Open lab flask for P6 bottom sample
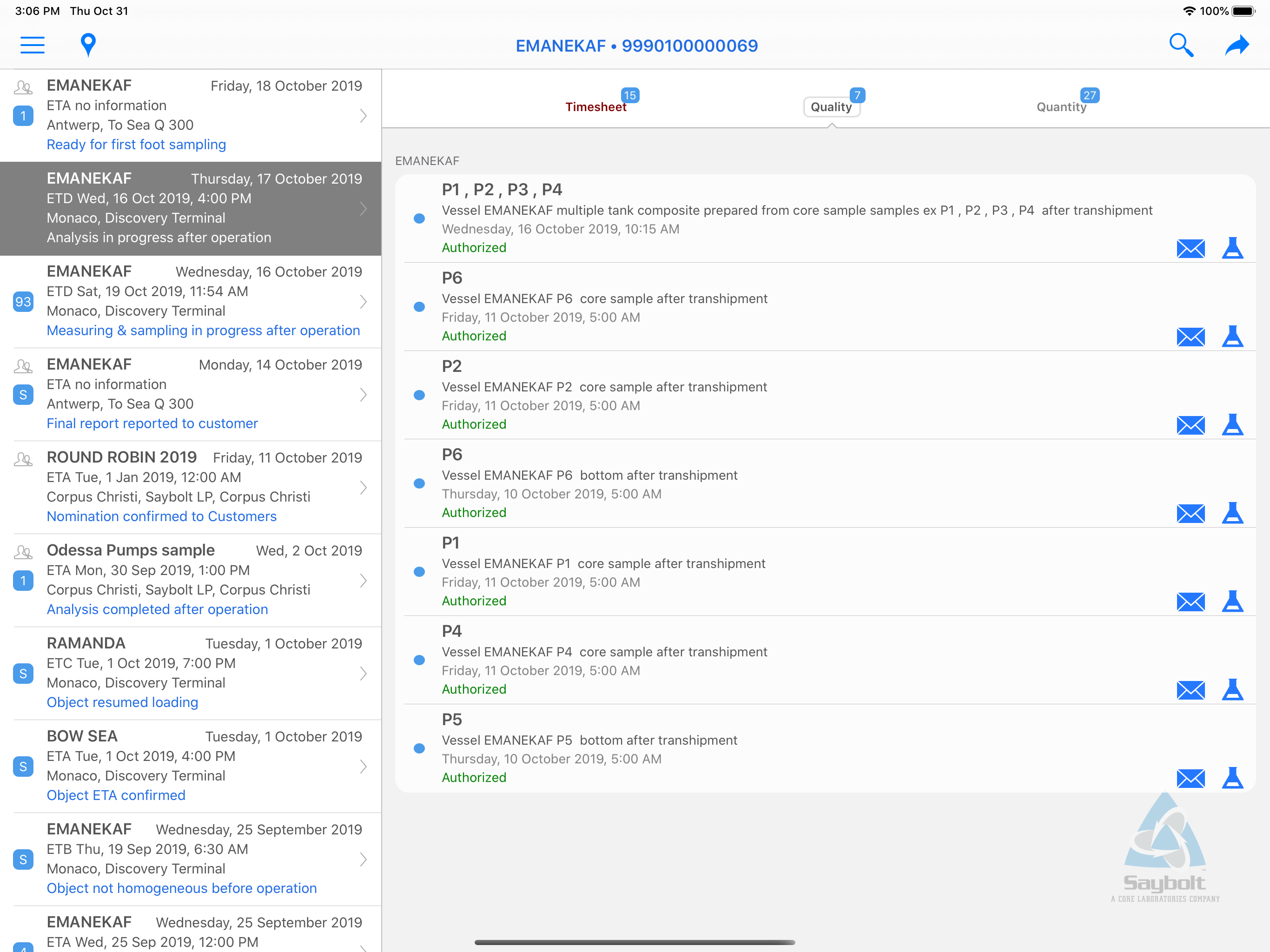 click(x=1232, y=513)
